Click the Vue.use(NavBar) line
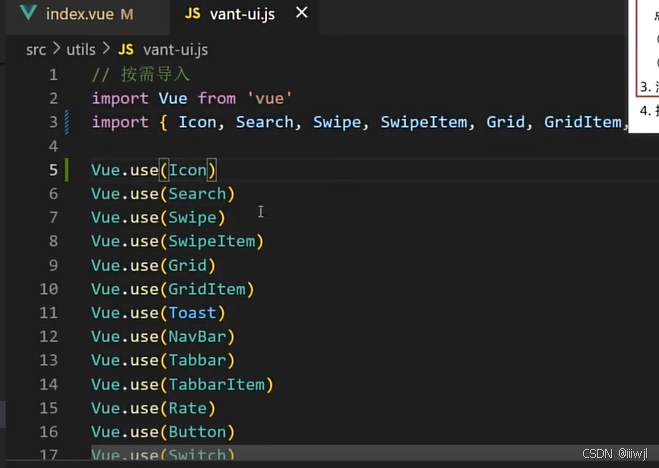This screenshot has width=659, height=468. tap(163, 337)
